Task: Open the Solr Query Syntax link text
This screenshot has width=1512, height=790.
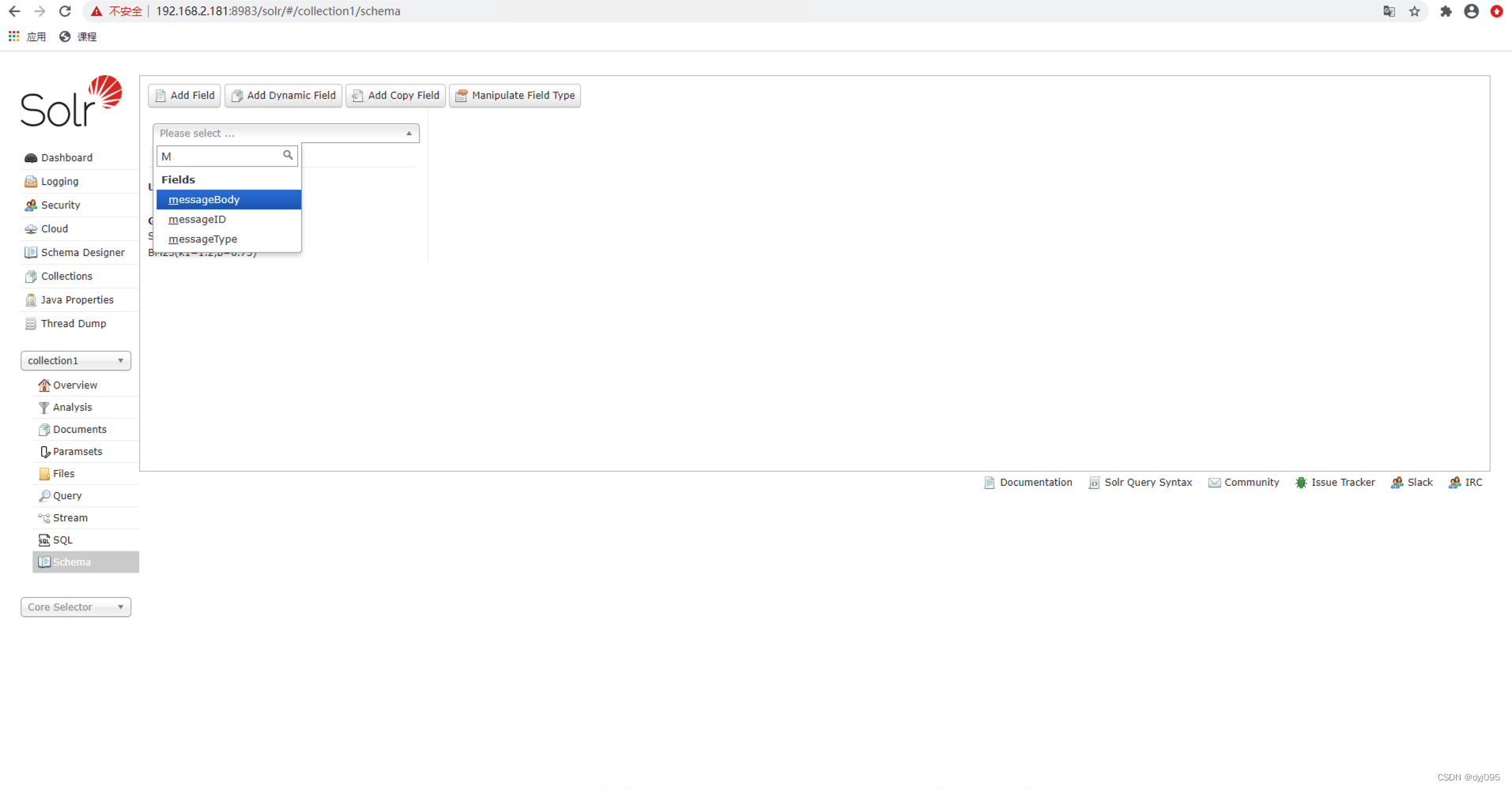Action: click(1148, 483)
